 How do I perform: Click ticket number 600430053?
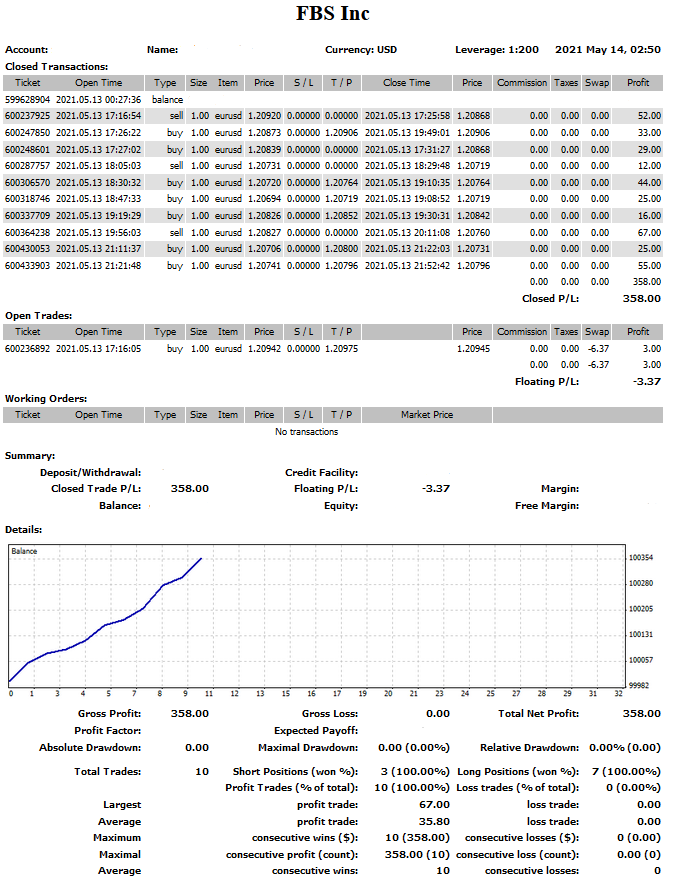(x=27, y=249)
